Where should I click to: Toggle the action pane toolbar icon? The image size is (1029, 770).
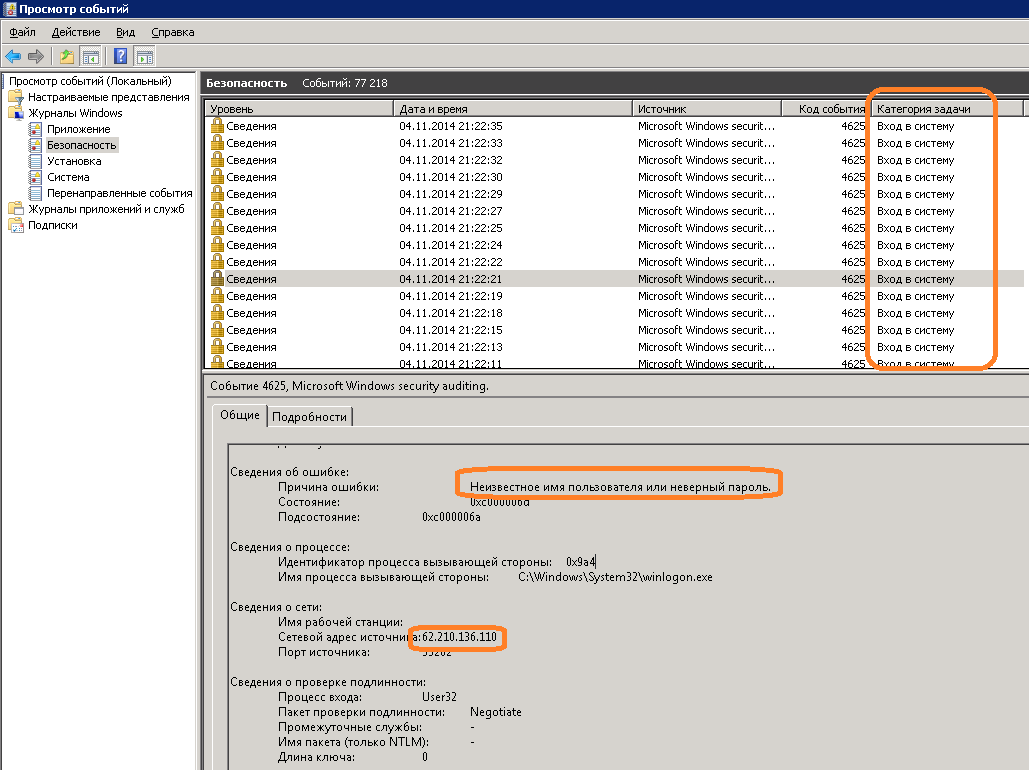coord(144,56)
